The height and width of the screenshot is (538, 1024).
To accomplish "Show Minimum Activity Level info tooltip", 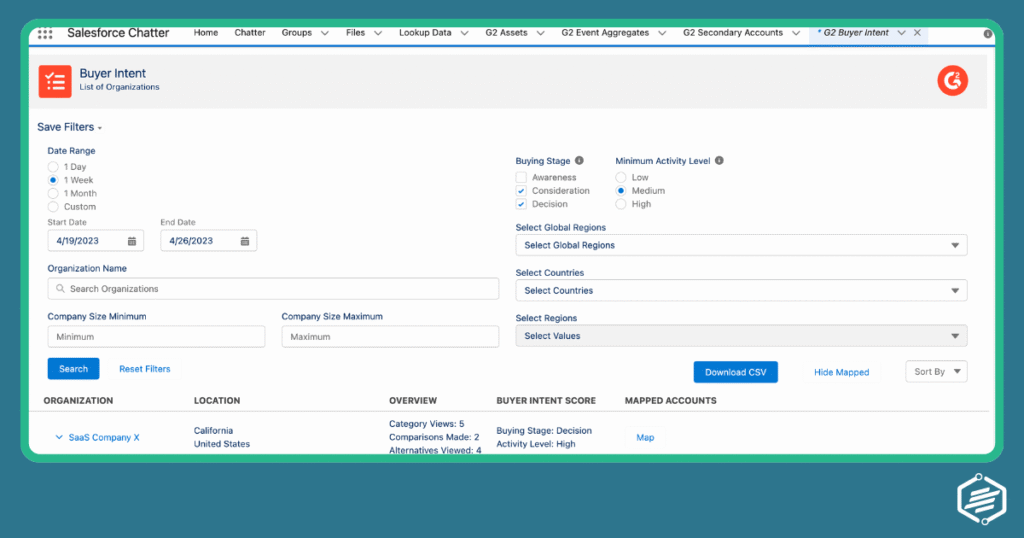I will (x=719, y=161).
